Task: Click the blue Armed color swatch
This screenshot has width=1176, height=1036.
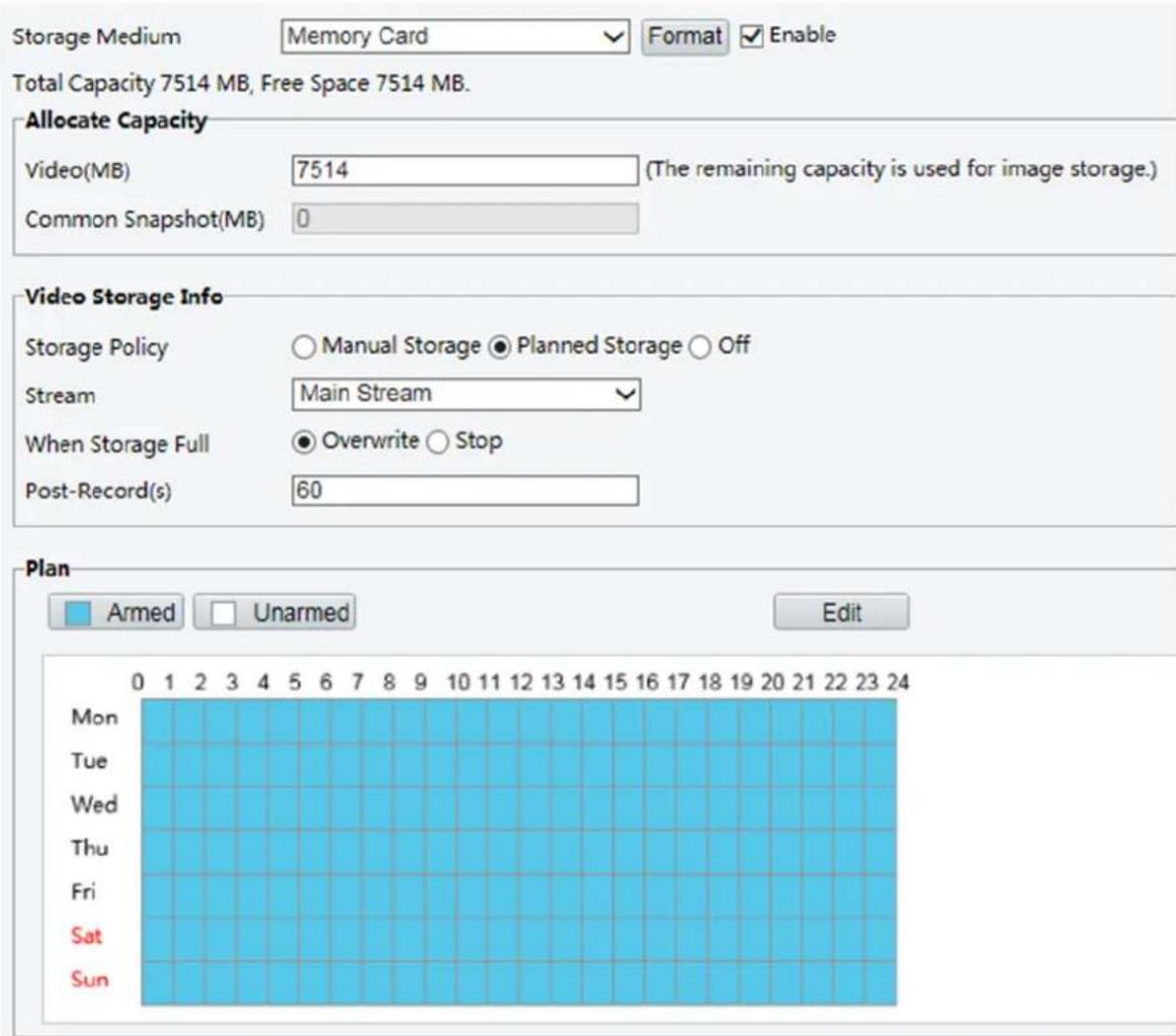Action: (78, 613)
